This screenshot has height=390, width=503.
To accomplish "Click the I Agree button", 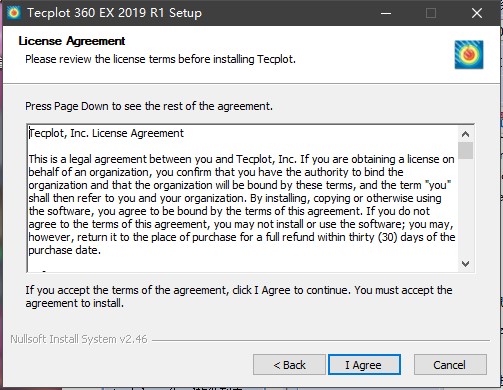I will point(364,365).
